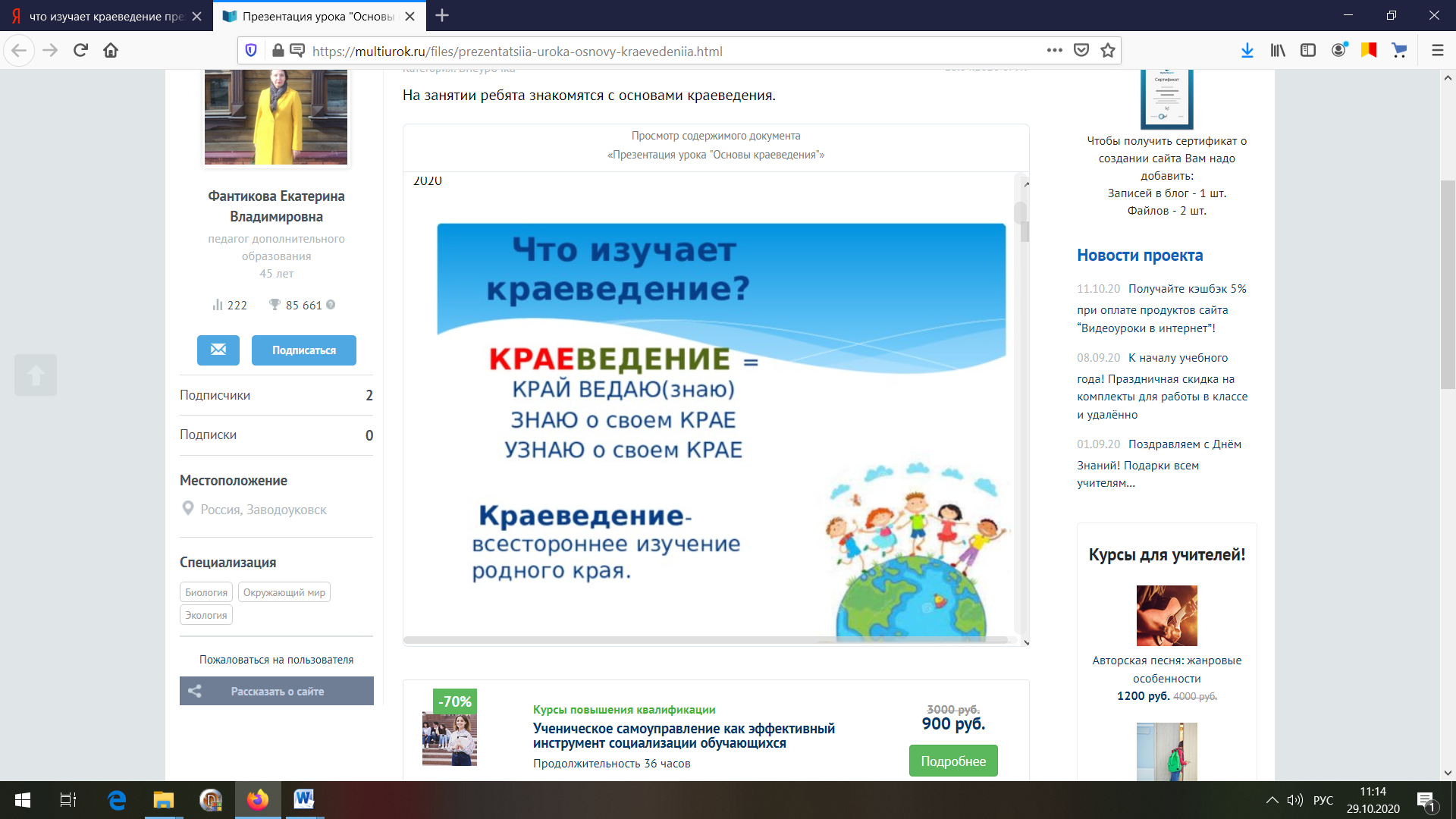Click the forward navigation arrow
The image size is (1456, 819).
point(50,51)
